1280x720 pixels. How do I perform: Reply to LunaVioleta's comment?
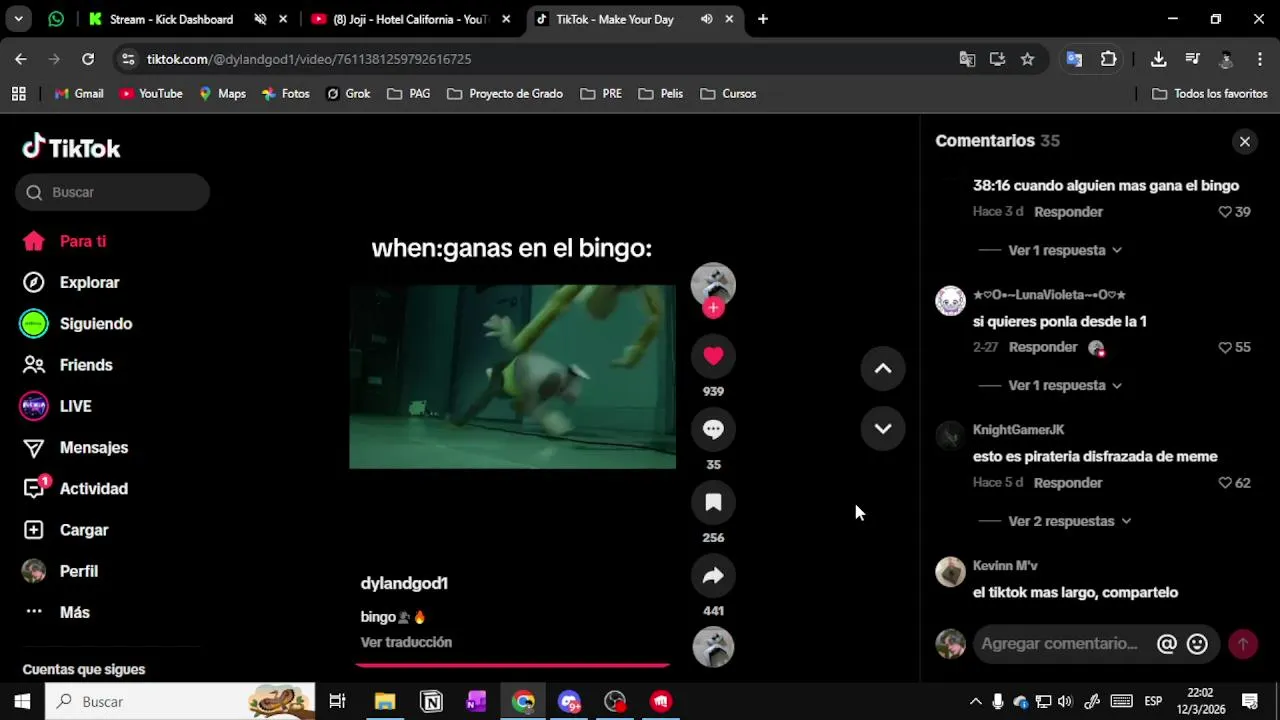point(1043,347)
